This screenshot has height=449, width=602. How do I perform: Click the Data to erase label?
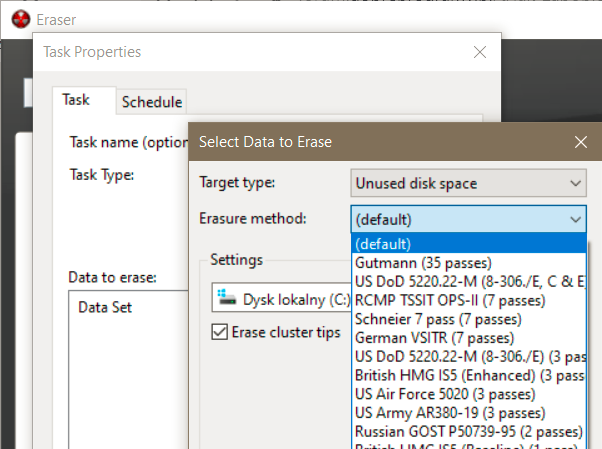coord(112,277)
